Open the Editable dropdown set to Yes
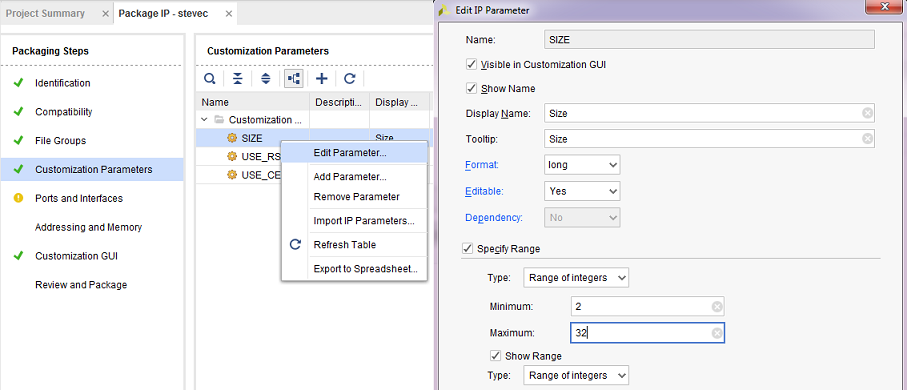Viewport: 907px width, 390px height. (x=582, y=191)
